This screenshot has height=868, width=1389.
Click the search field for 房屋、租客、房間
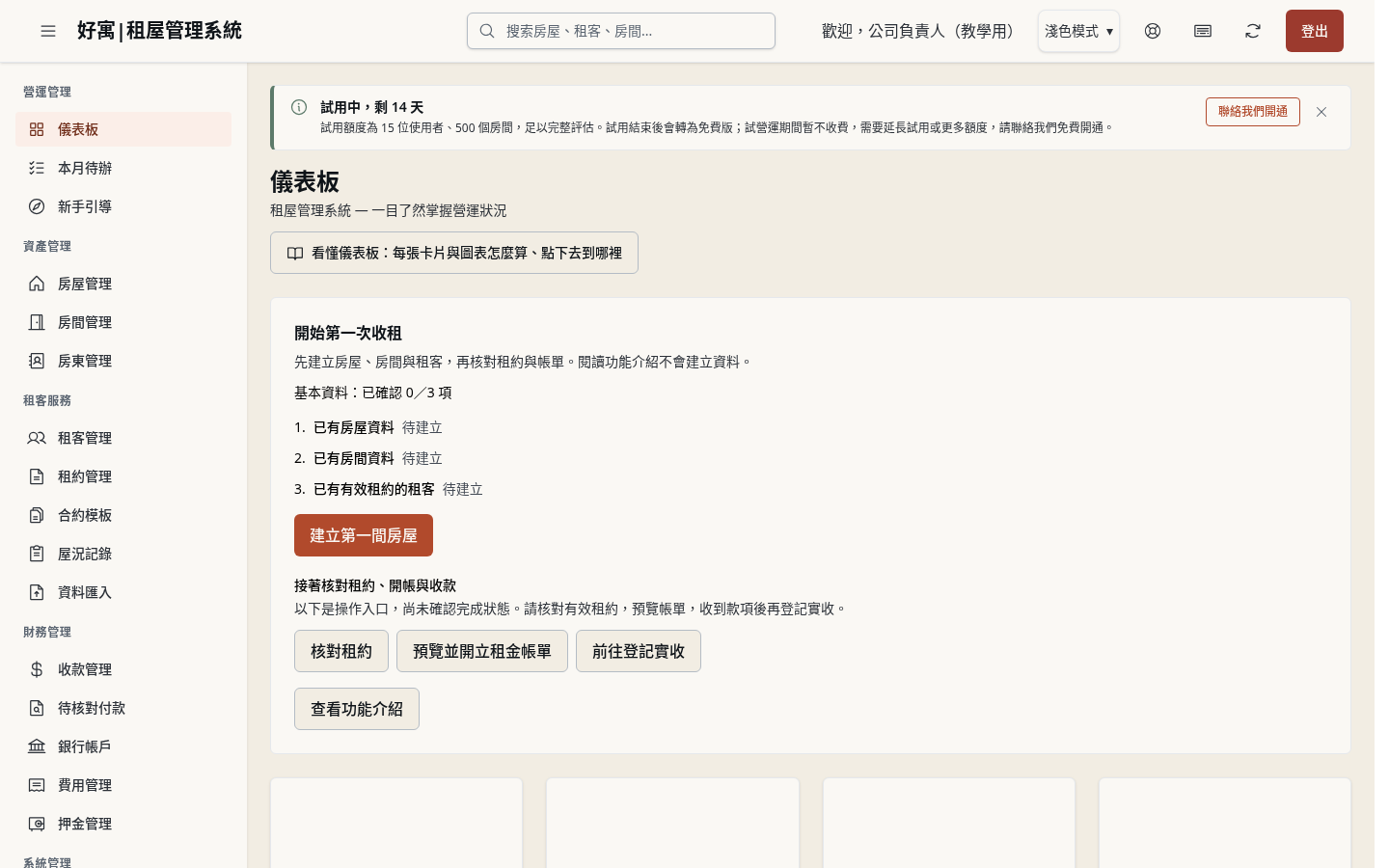[621, 31]
